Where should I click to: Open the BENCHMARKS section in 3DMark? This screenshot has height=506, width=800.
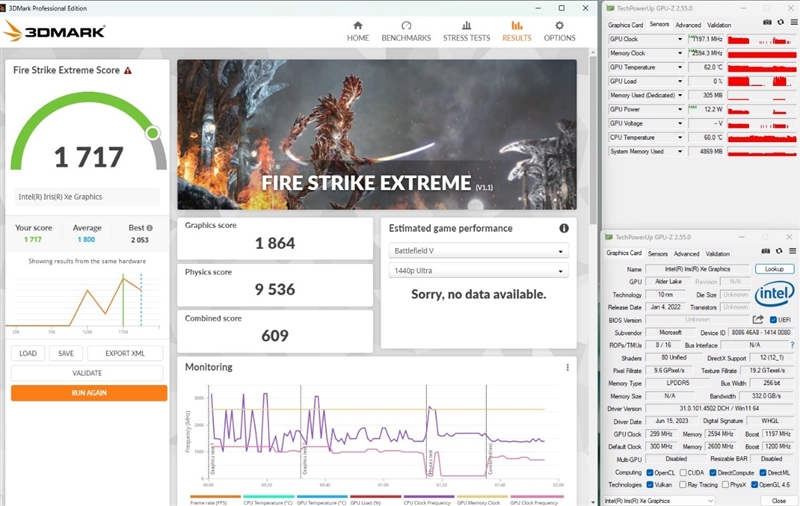click(406, 32)
